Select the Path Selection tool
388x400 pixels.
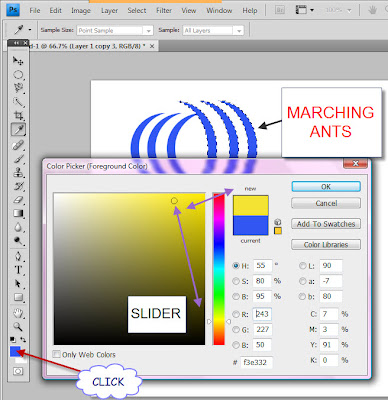pyautogui.click(x=18, y=284)
